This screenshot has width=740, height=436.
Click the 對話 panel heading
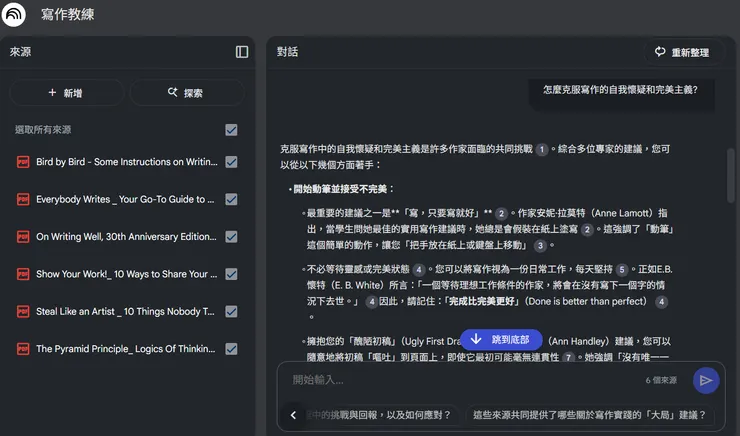[x=287, y=52]
